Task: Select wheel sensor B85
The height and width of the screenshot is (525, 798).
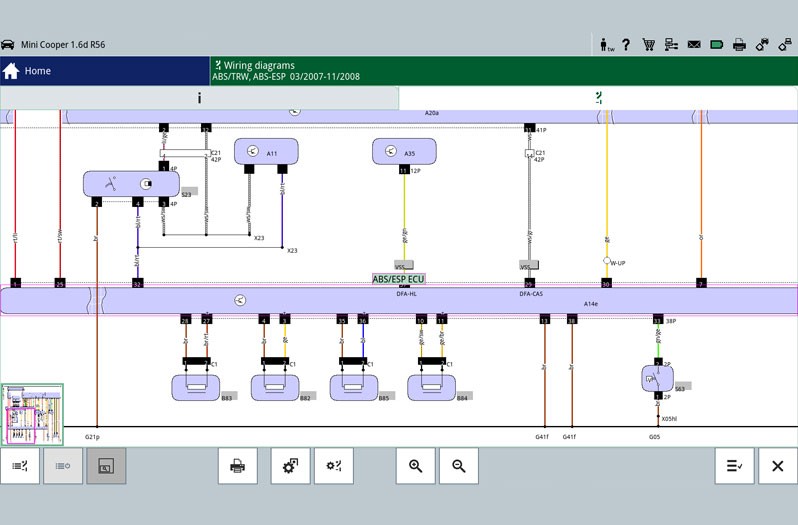Action: [x=354, y=388]
